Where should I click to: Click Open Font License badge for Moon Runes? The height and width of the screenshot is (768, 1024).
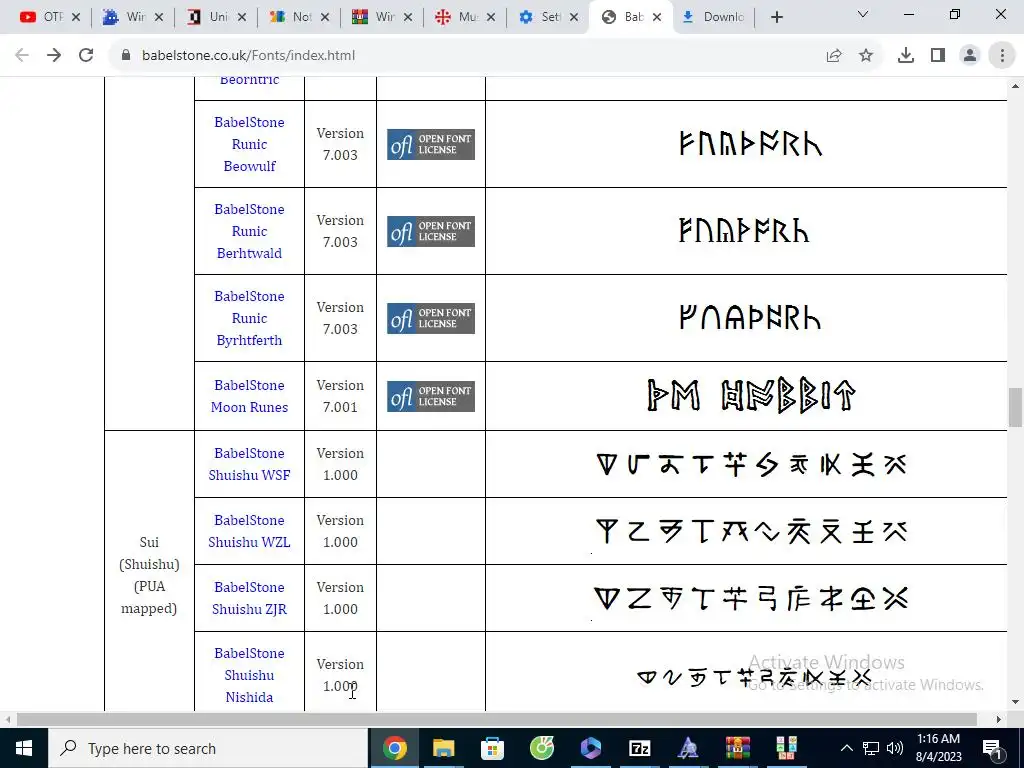431,396
